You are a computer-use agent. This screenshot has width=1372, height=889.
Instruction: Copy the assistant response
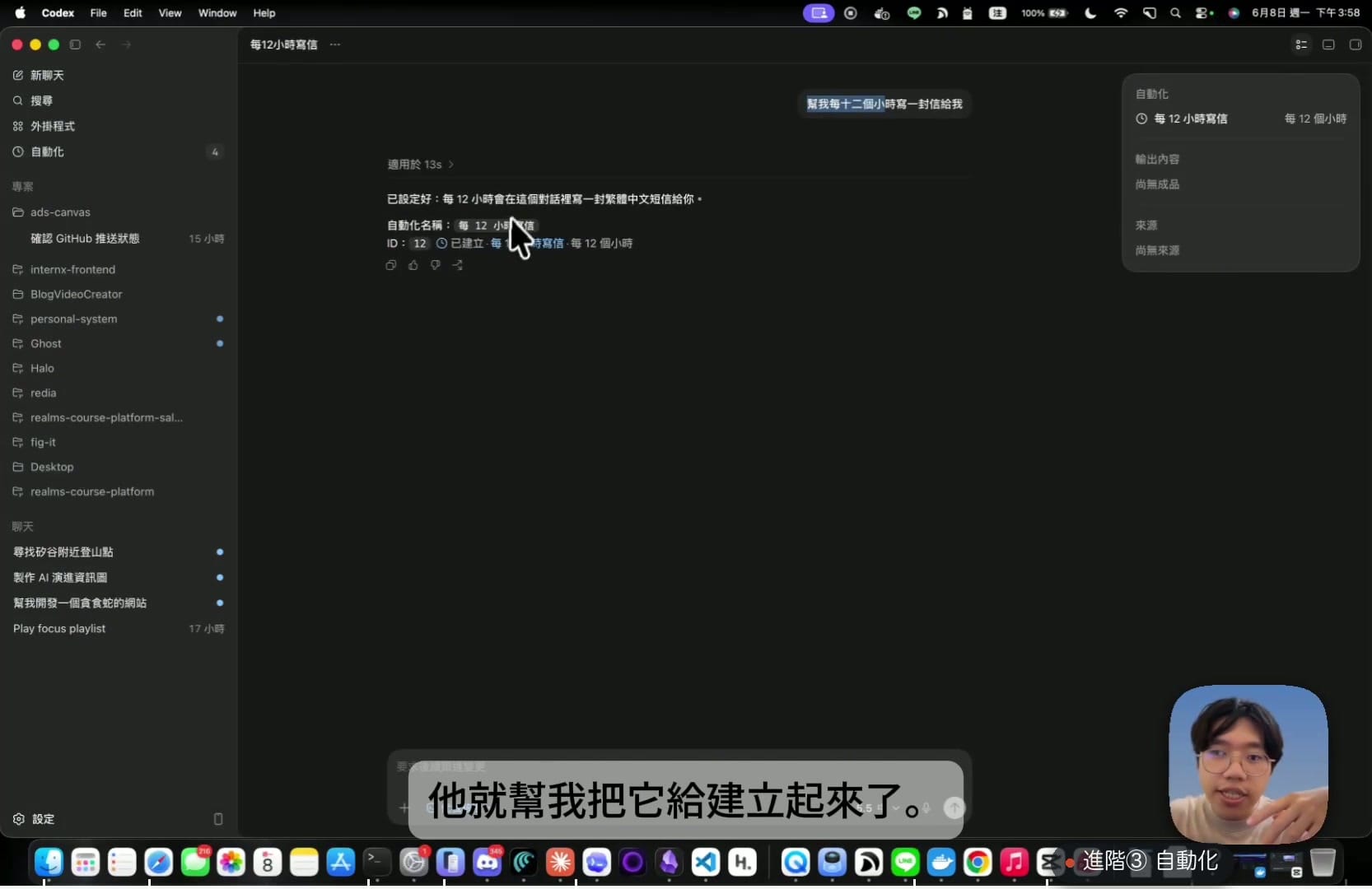tap(391, 265)
